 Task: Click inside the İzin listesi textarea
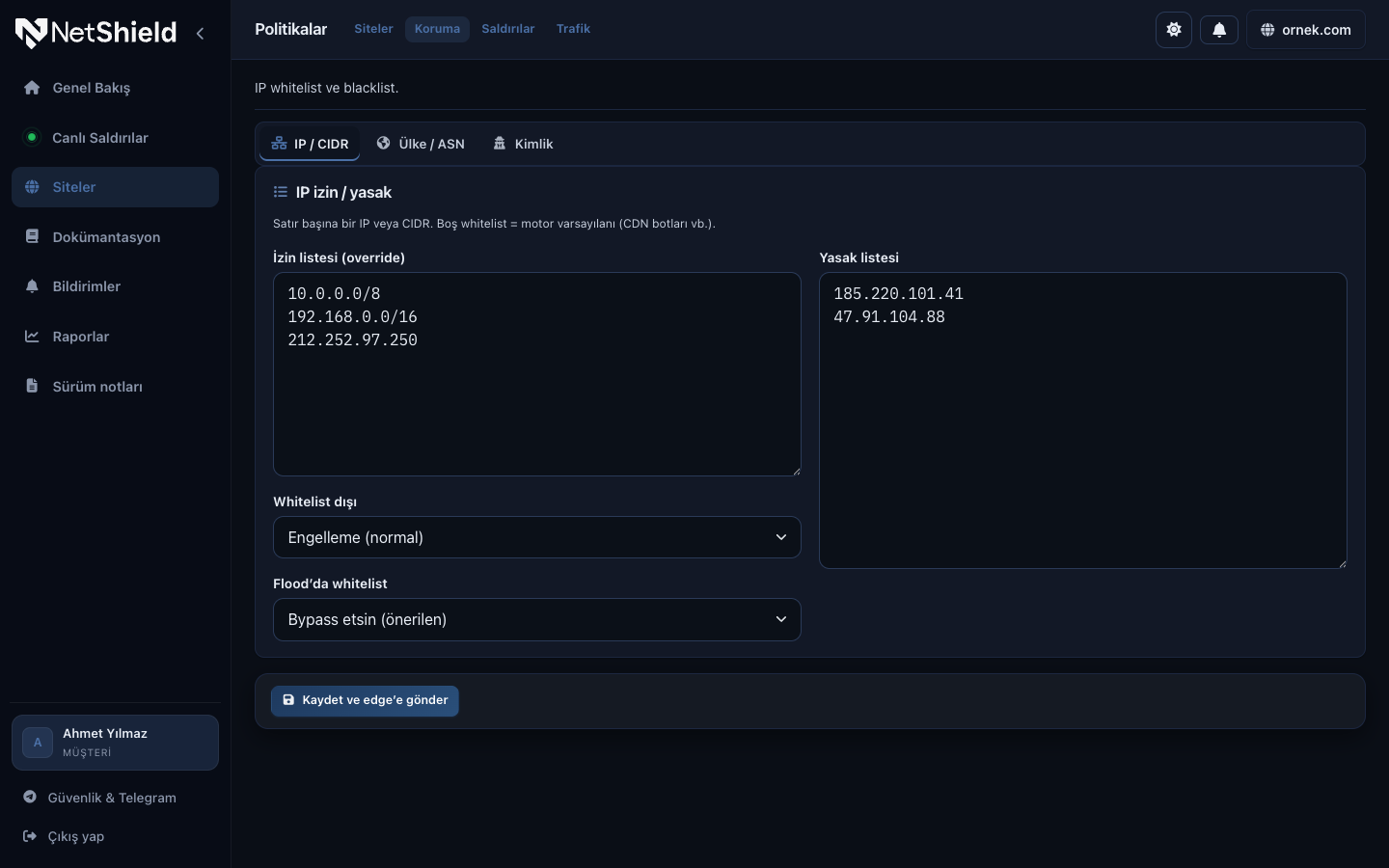537,374
